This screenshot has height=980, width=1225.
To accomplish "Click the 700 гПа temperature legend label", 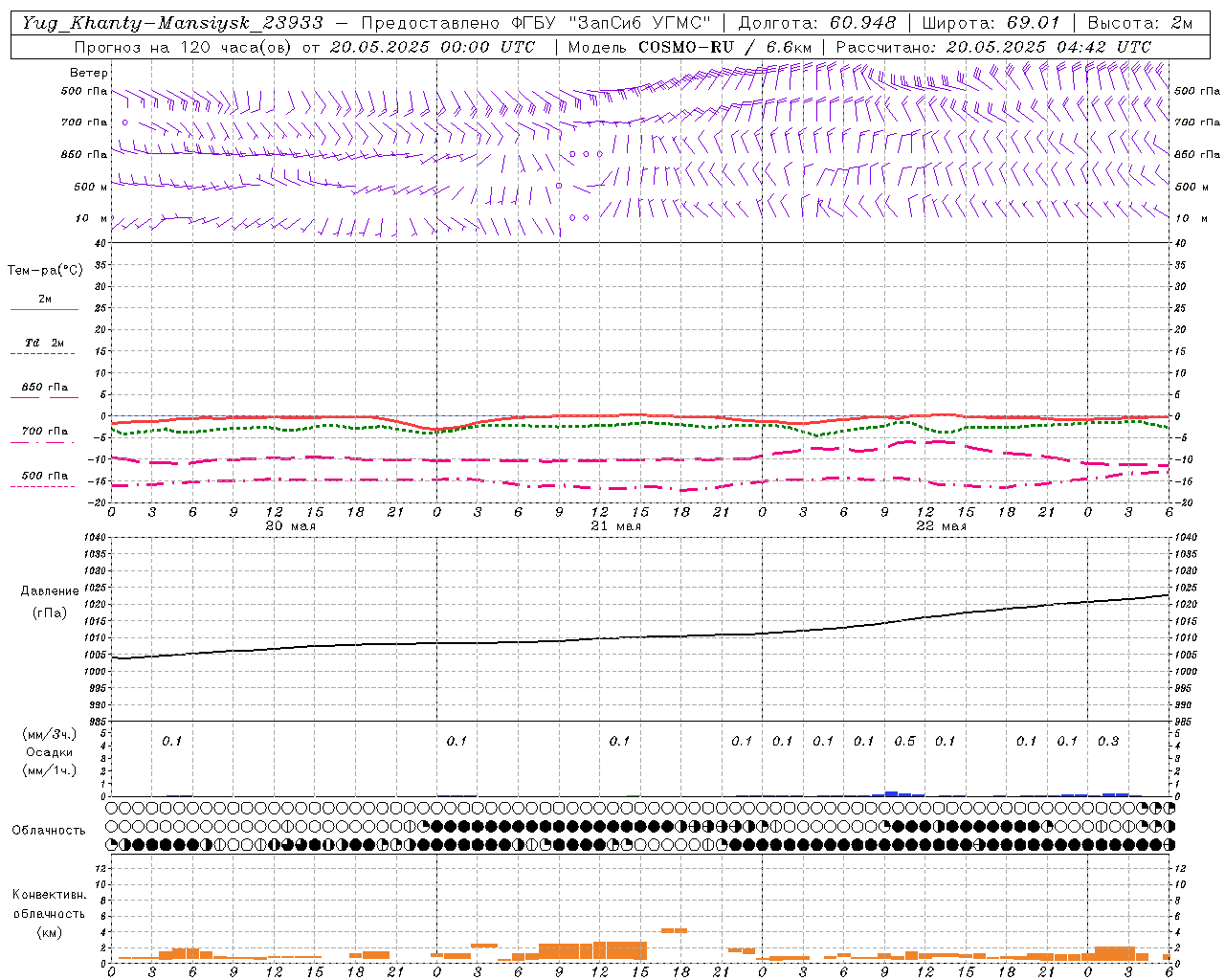I will pyautogui.click(x=44, y=432).
